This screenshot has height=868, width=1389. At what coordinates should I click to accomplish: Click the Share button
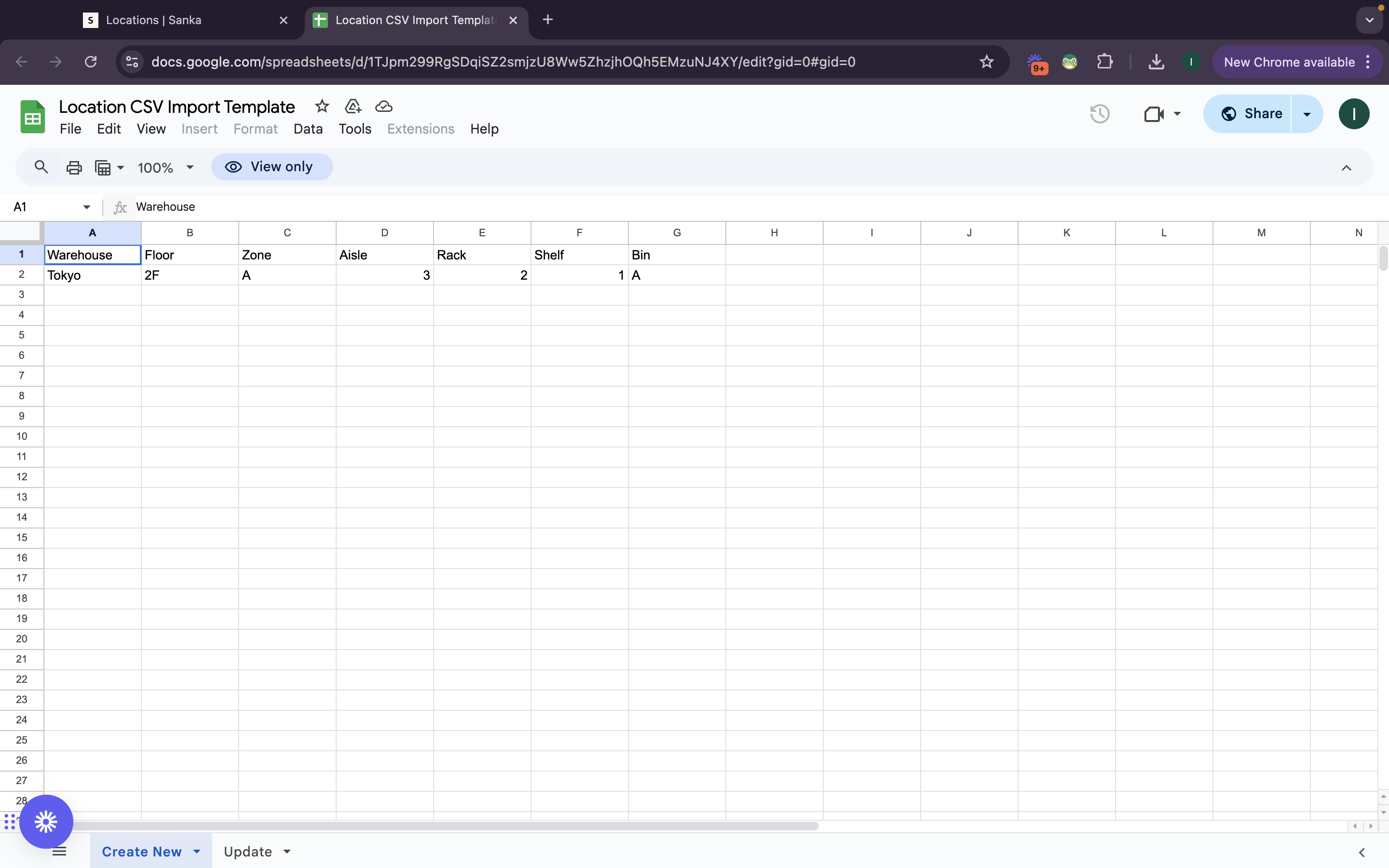point(1251,114)
